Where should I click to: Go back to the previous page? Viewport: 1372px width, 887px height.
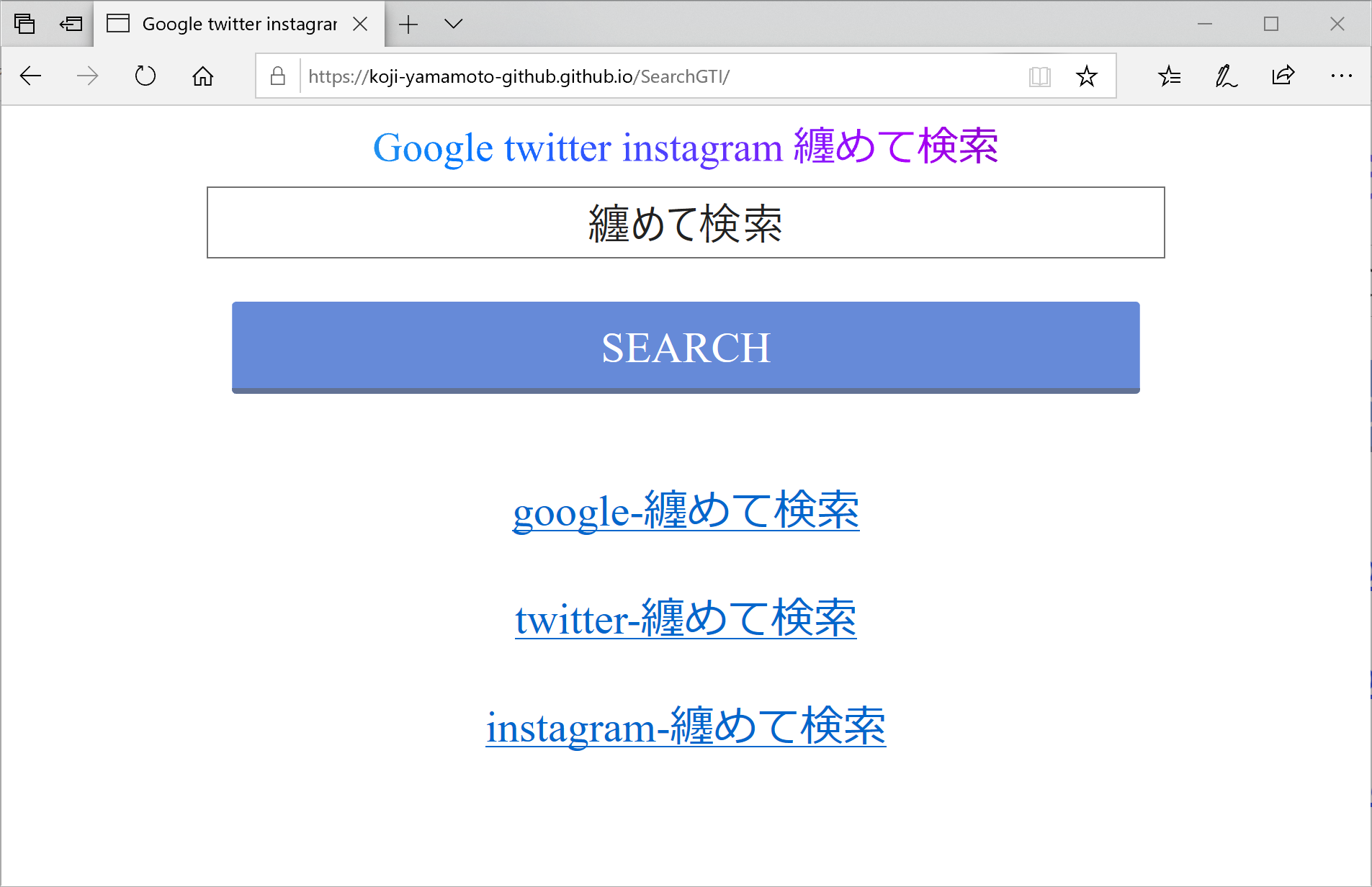click(x=30, y=76)
